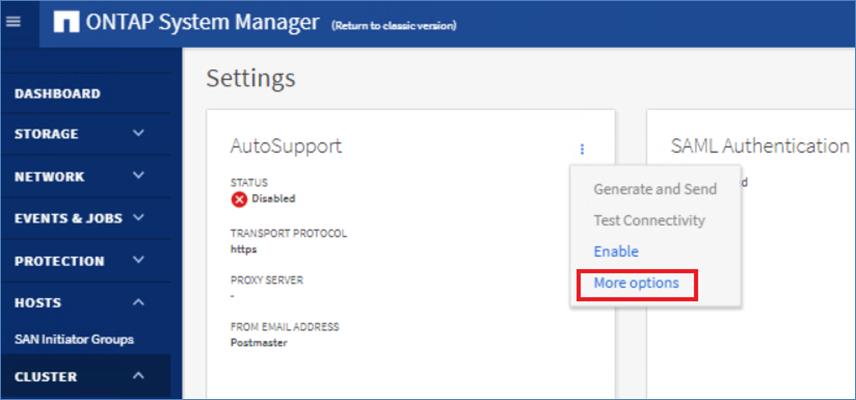Viewport: 856px width, 400px height.
Task: Click the red Disabled status icon
Action: tap(239, 200)
